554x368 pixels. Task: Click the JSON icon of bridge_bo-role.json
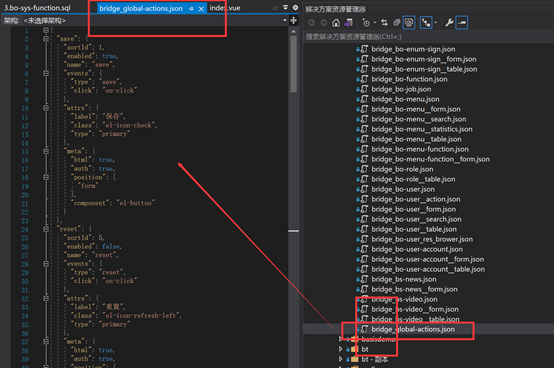point(364,169)
